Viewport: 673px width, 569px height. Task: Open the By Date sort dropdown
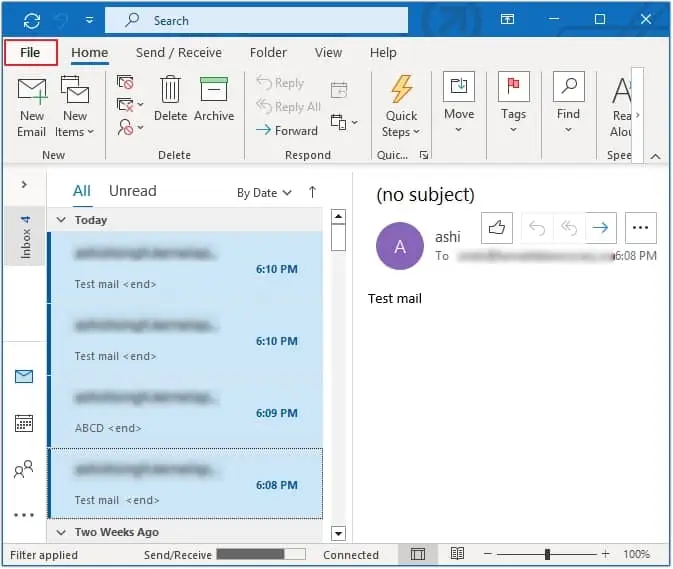pyautogui.click(x=264, y=193)
